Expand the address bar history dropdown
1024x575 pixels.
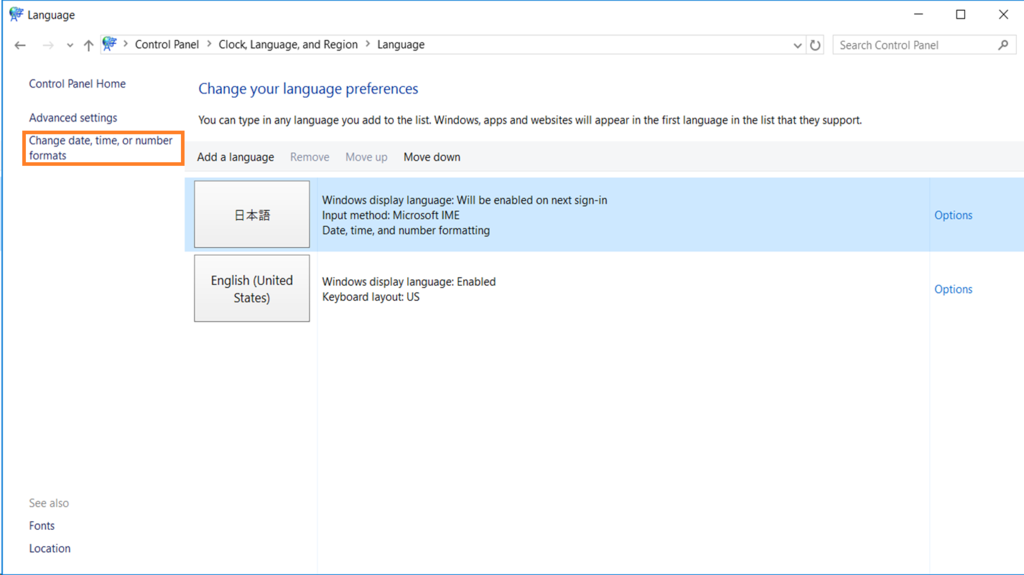[797, 45]
